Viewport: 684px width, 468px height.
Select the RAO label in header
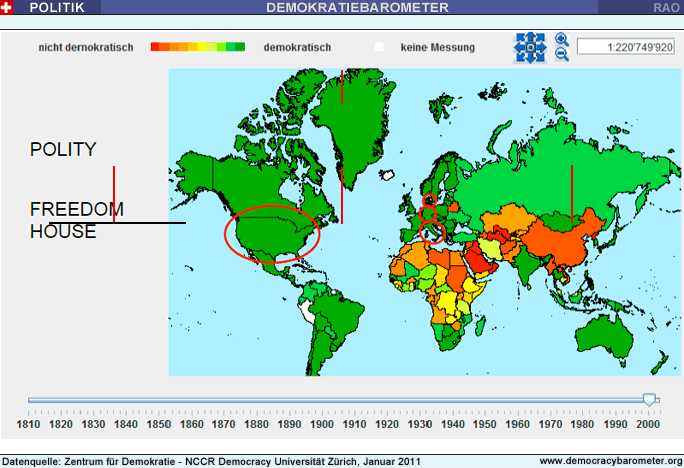pos(667,7)
